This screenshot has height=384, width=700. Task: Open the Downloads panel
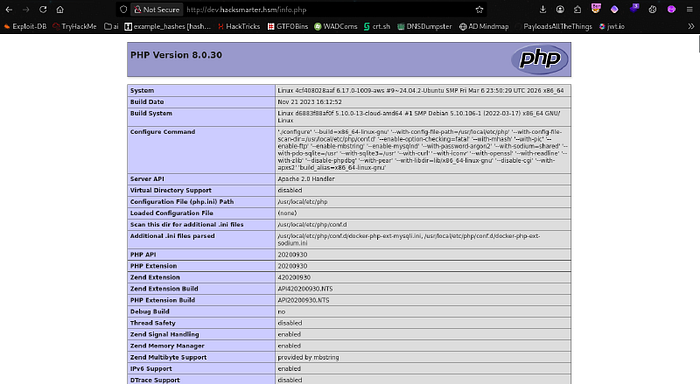pyautogui.click(x=543, y=9)
